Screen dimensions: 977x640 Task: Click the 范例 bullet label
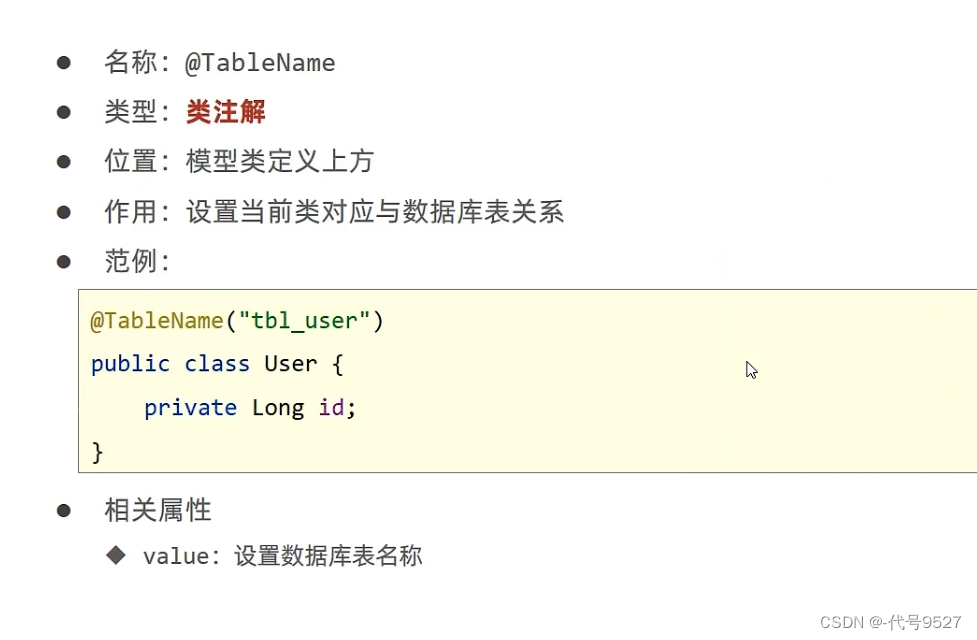coord(130,261)
